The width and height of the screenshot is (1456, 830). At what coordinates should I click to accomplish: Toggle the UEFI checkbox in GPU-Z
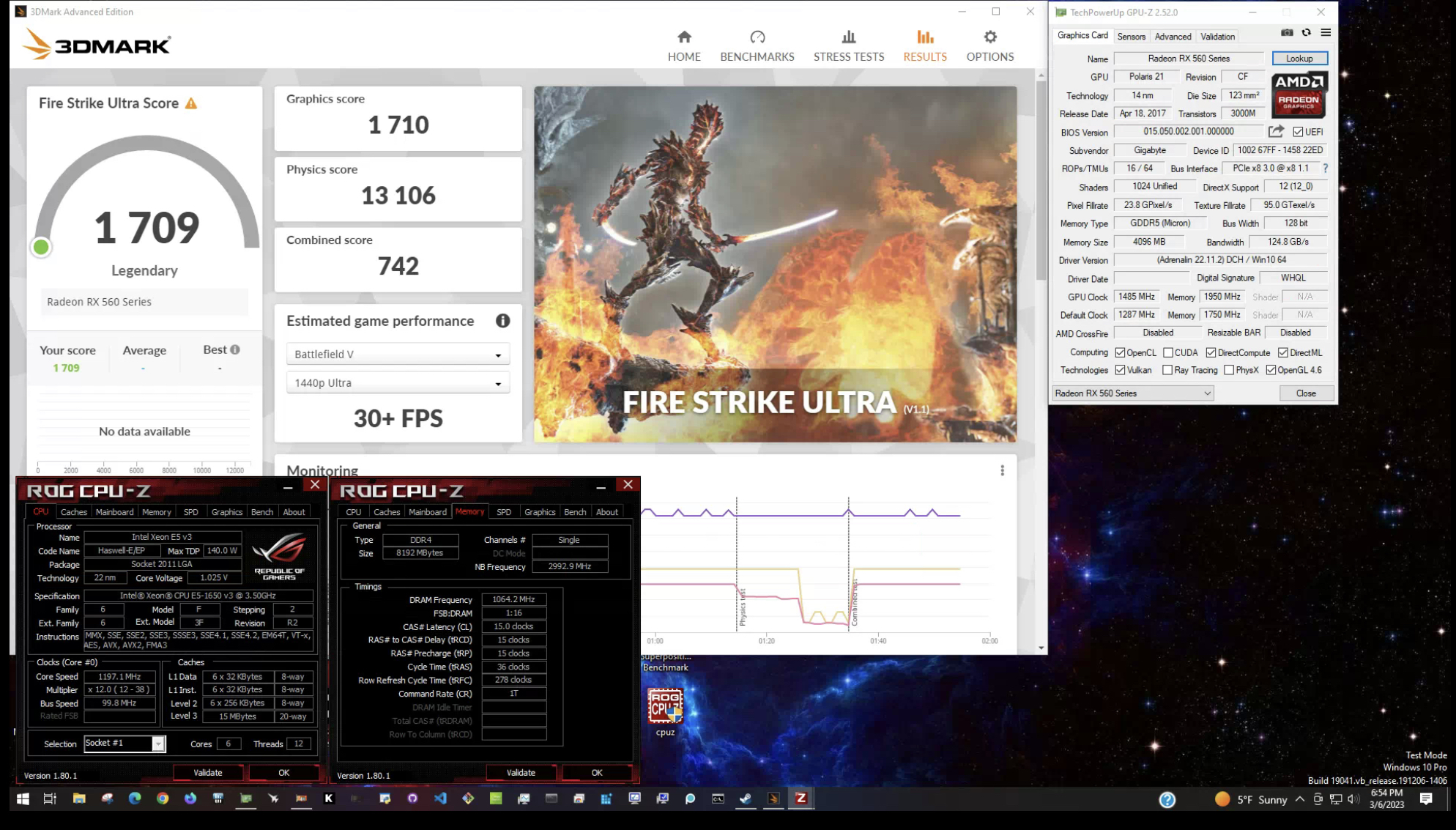pyautogui.click(x=1298, y=132)
